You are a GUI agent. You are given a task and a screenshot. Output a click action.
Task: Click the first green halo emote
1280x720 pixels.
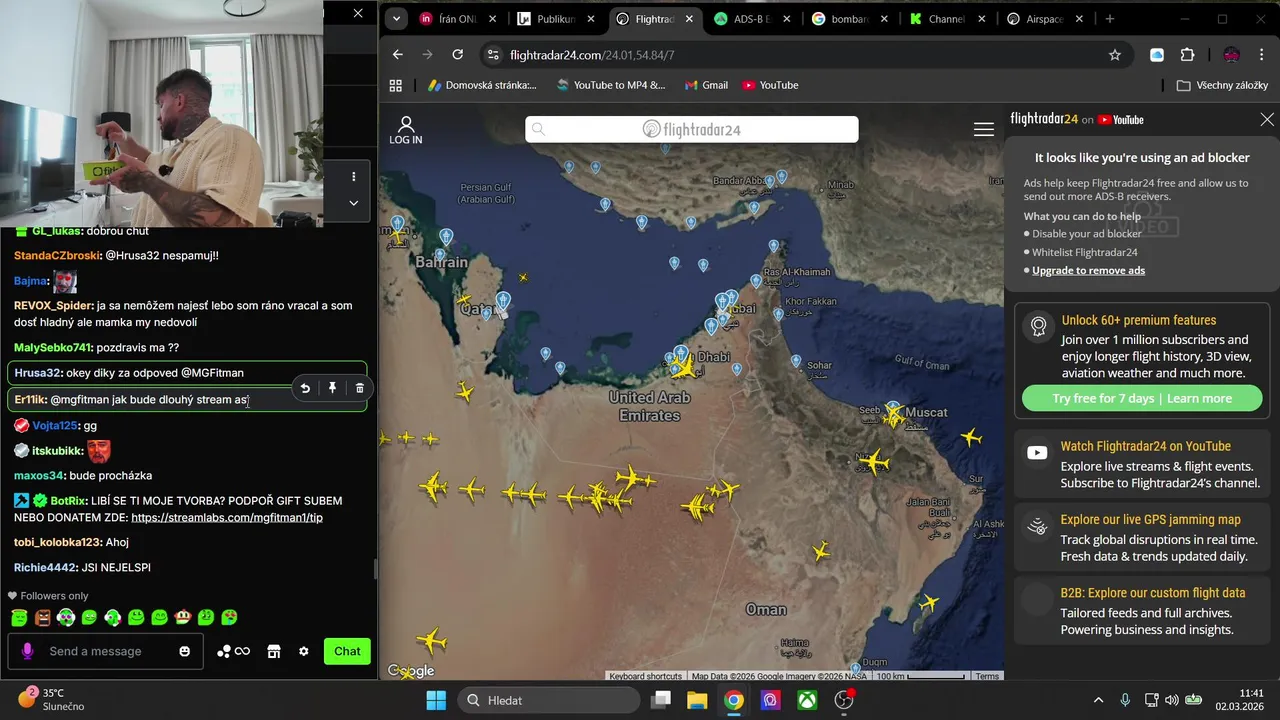point(19,618)
